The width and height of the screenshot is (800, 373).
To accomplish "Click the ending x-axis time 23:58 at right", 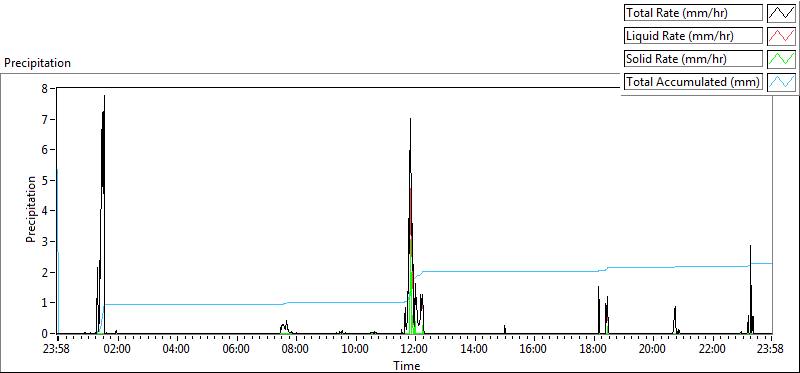I will 769,350.
